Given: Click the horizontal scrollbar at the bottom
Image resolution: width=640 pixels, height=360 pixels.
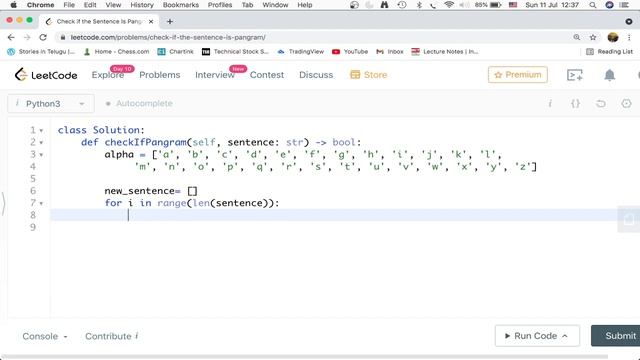Looking at the screenshot, I should (x=304, y=357).
